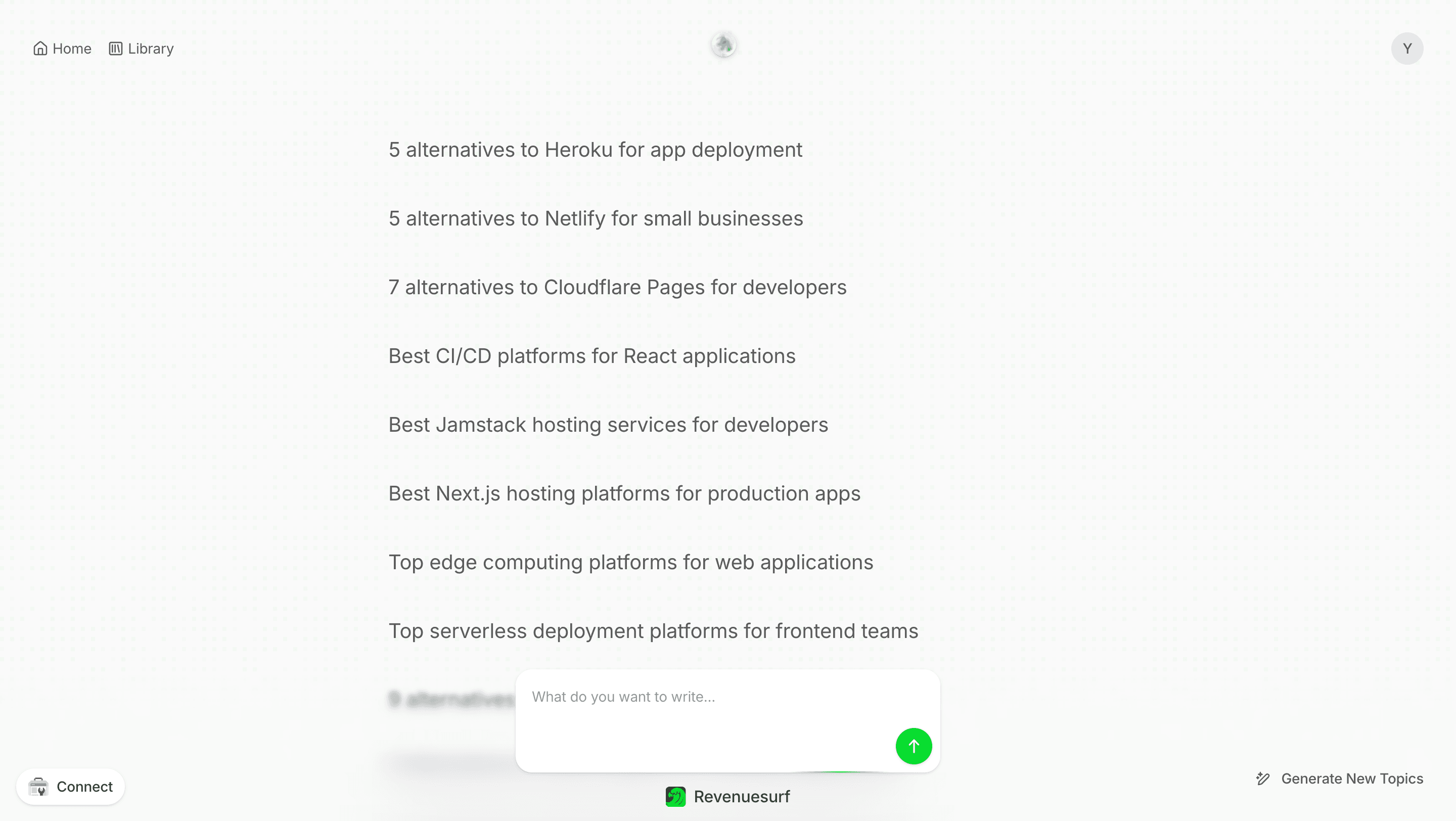Click the green submit arrow in the prompt box
This screenshot has height=821, width=1456.
pyautogui.click(x=913, y=746)
